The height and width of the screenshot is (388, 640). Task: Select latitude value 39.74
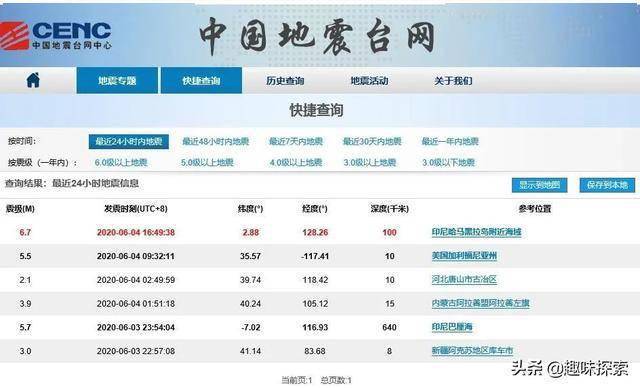pyautogui.click(x=250, y=279)
